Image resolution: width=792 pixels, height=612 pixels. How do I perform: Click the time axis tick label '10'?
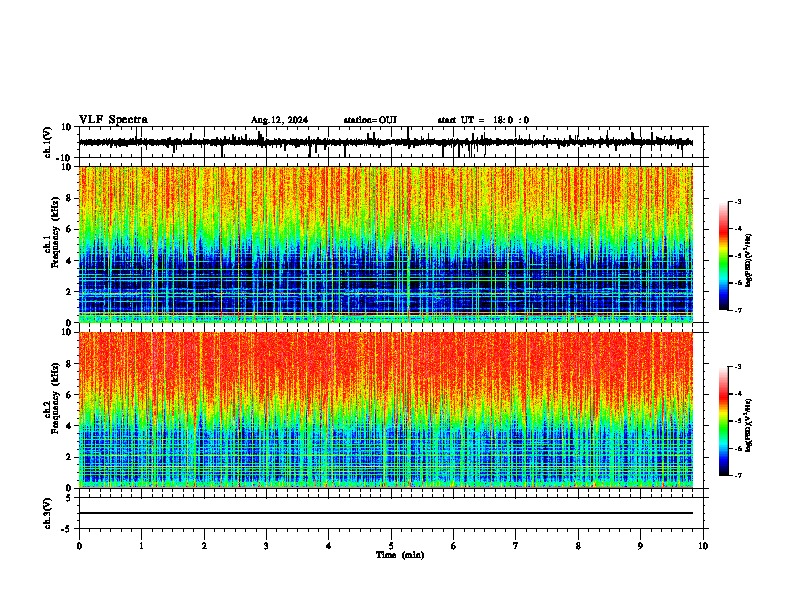[x=703, y=546]
